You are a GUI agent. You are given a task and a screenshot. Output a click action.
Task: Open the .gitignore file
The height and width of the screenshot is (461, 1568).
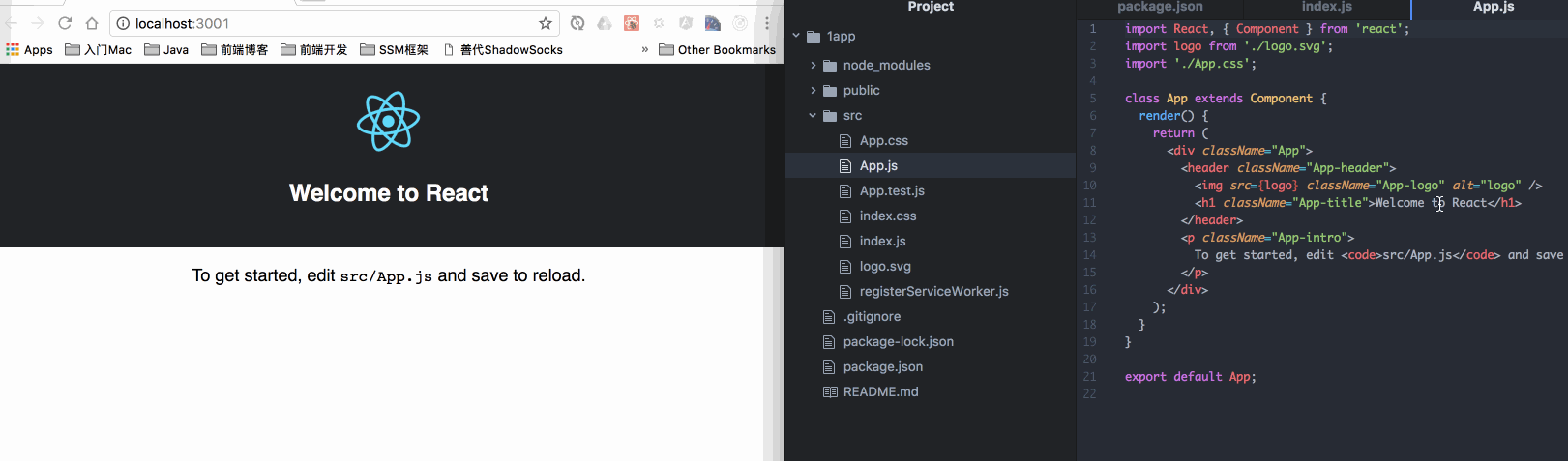pos(872,316)
